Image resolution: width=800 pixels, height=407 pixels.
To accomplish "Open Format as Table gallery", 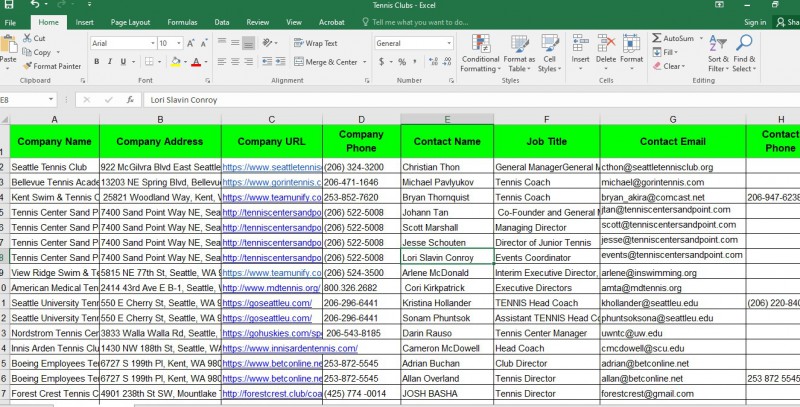I will coord(519,54).
